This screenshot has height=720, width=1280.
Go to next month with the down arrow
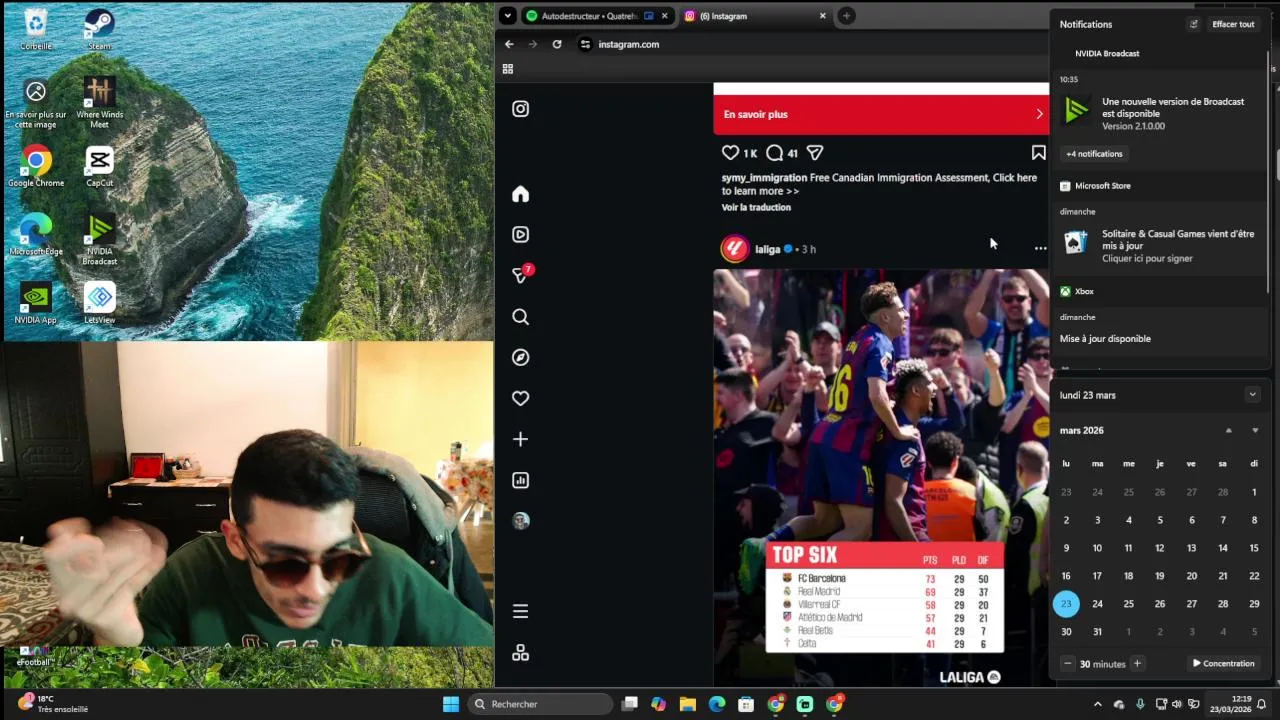[1255, 430]
